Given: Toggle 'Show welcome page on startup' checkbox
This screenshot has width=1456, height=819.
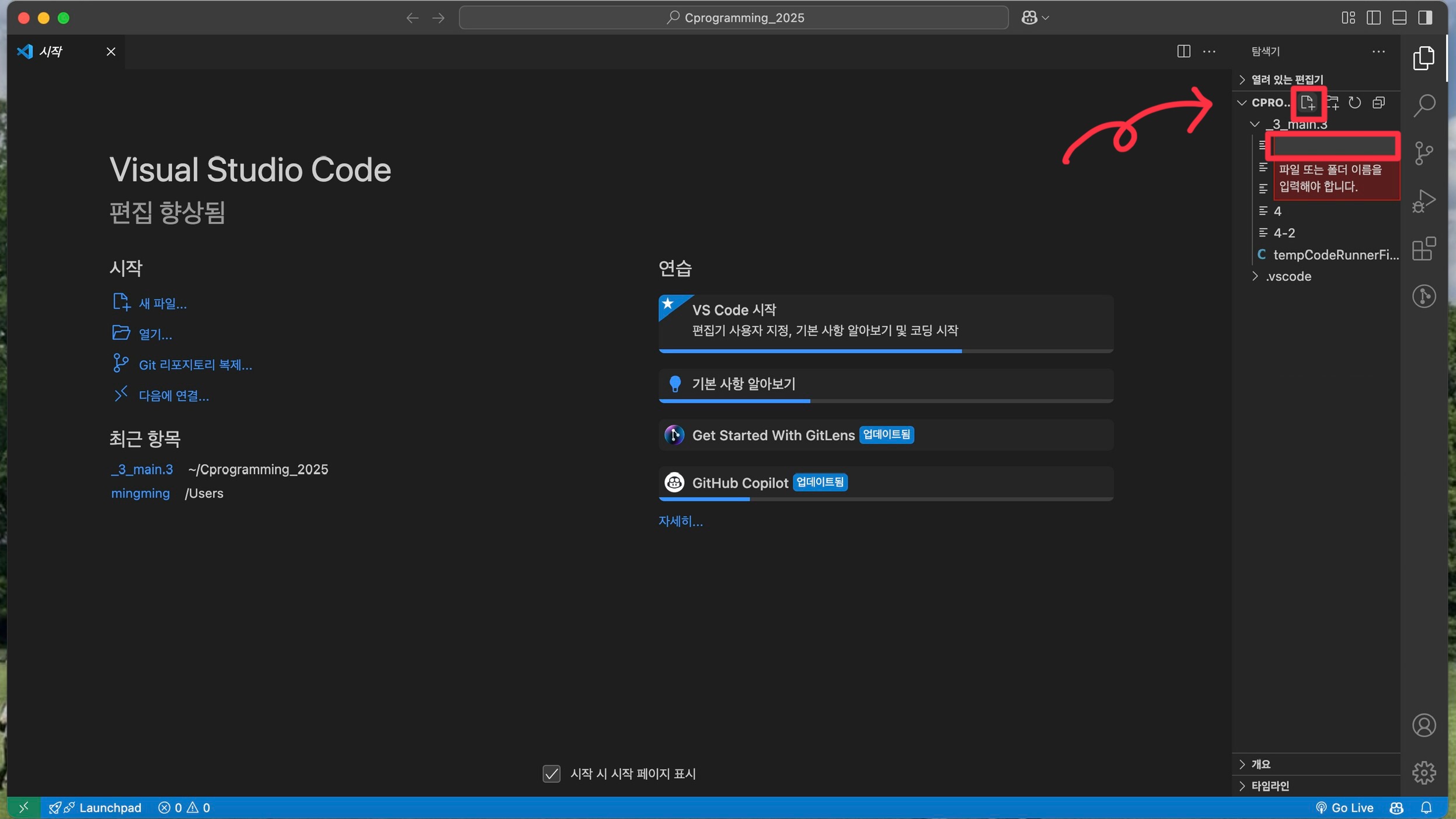Looking at the screenshot, I should pyautogui.click(x=551, y=773).
